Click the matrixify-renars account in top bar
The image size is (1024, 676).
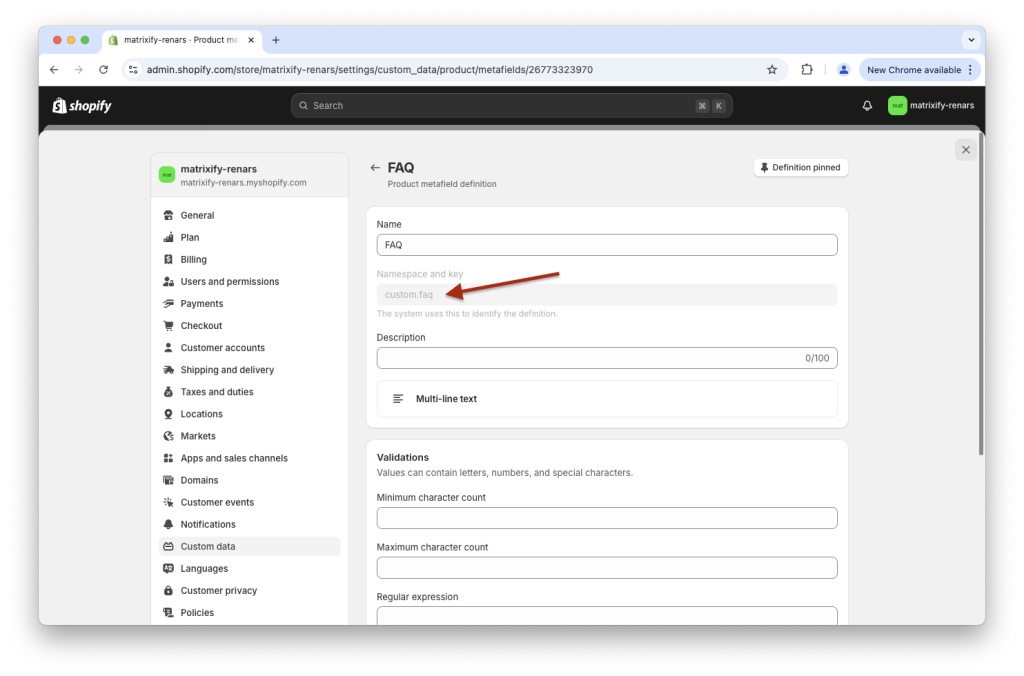coord(930,105)
